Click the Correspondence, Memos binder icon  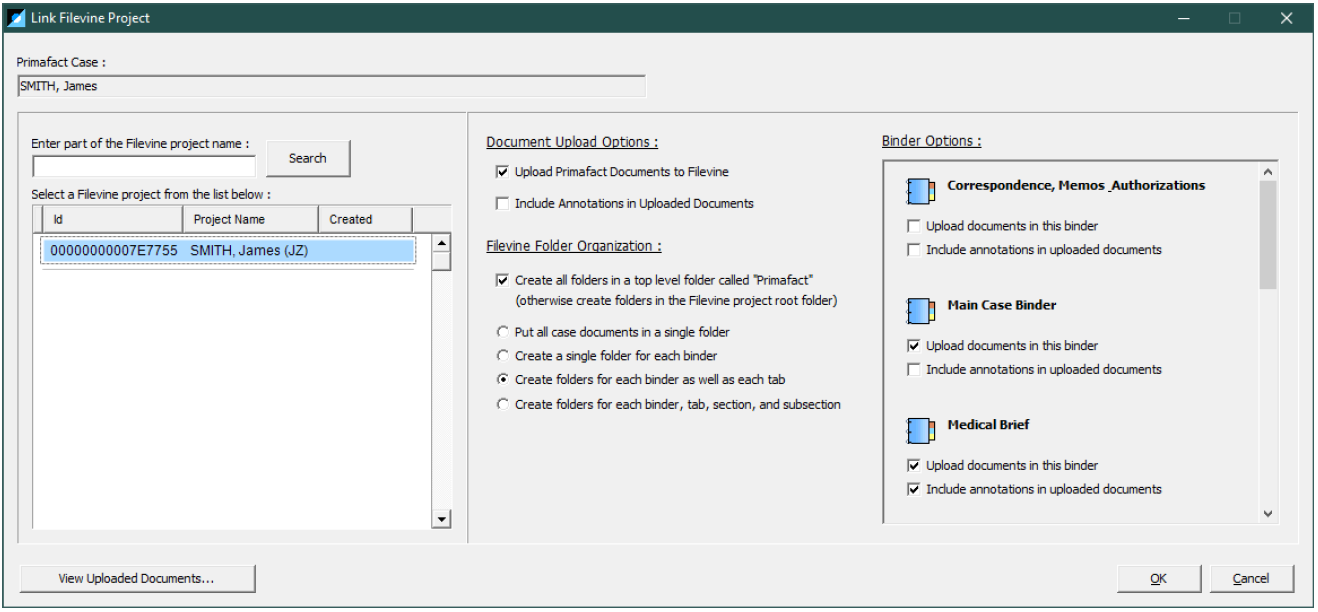pyautogui.click(x=920, y=191)
